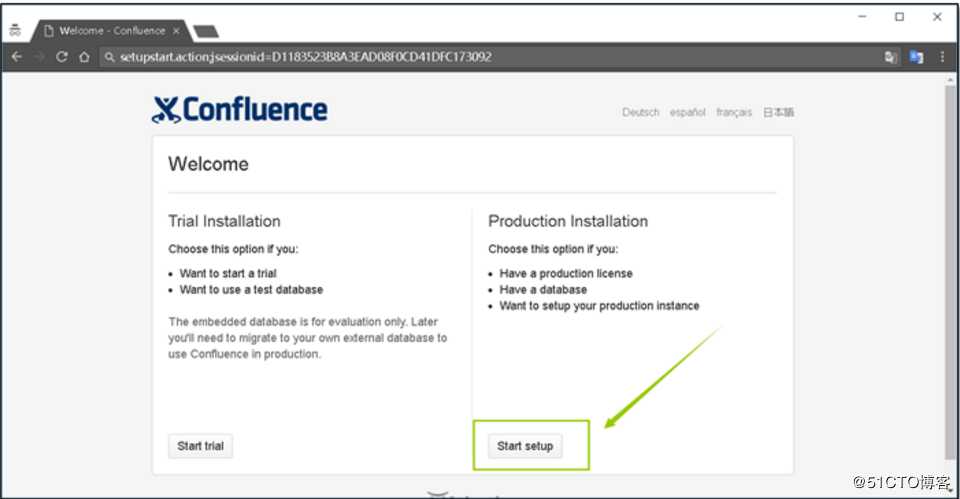Open a new tab button
This screenshot has height=499, width=960.
click(x=206, y=31)
